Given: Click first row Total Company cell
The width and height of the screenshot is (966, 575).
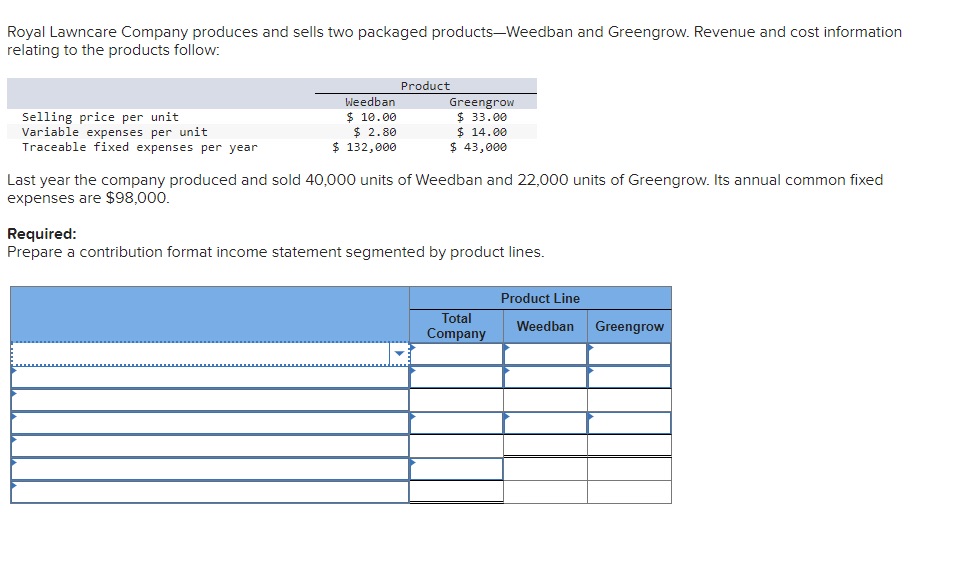Looking at the screenshot, I should tap(457, 354).
